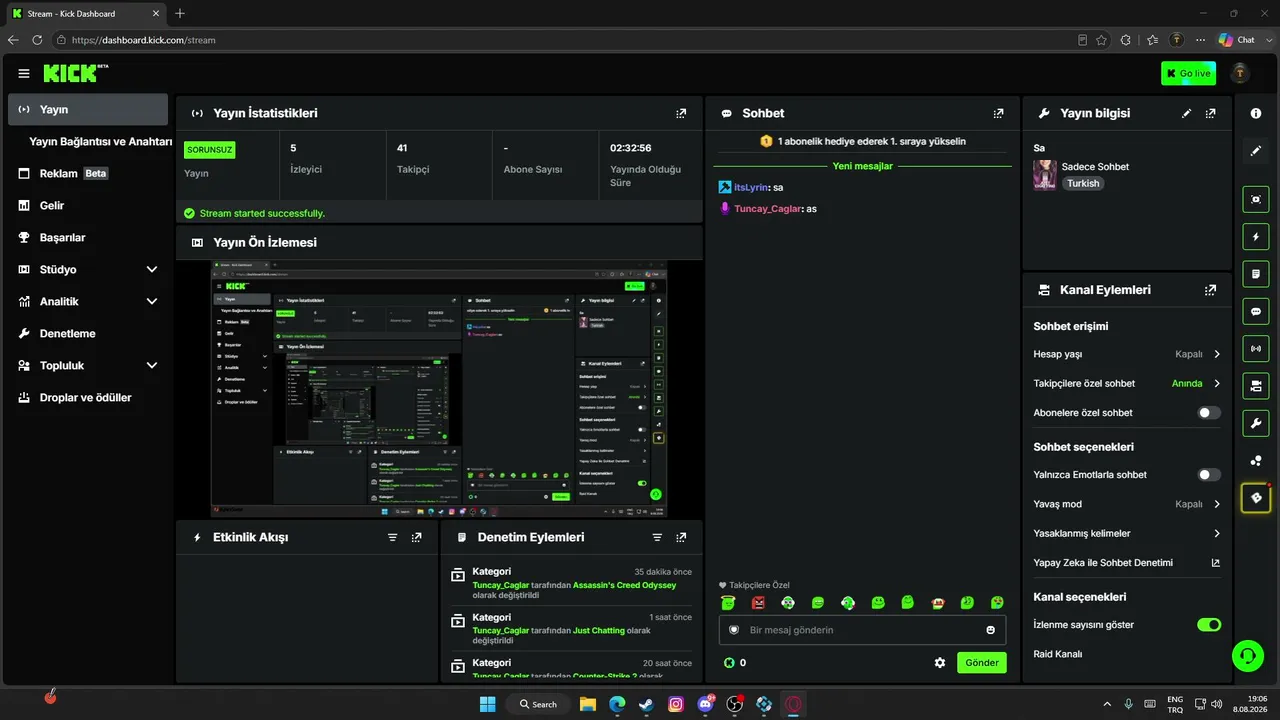Pop out the Yayın İstatistikleri panel
1280x720 pixels.
[x=681, y=113]
